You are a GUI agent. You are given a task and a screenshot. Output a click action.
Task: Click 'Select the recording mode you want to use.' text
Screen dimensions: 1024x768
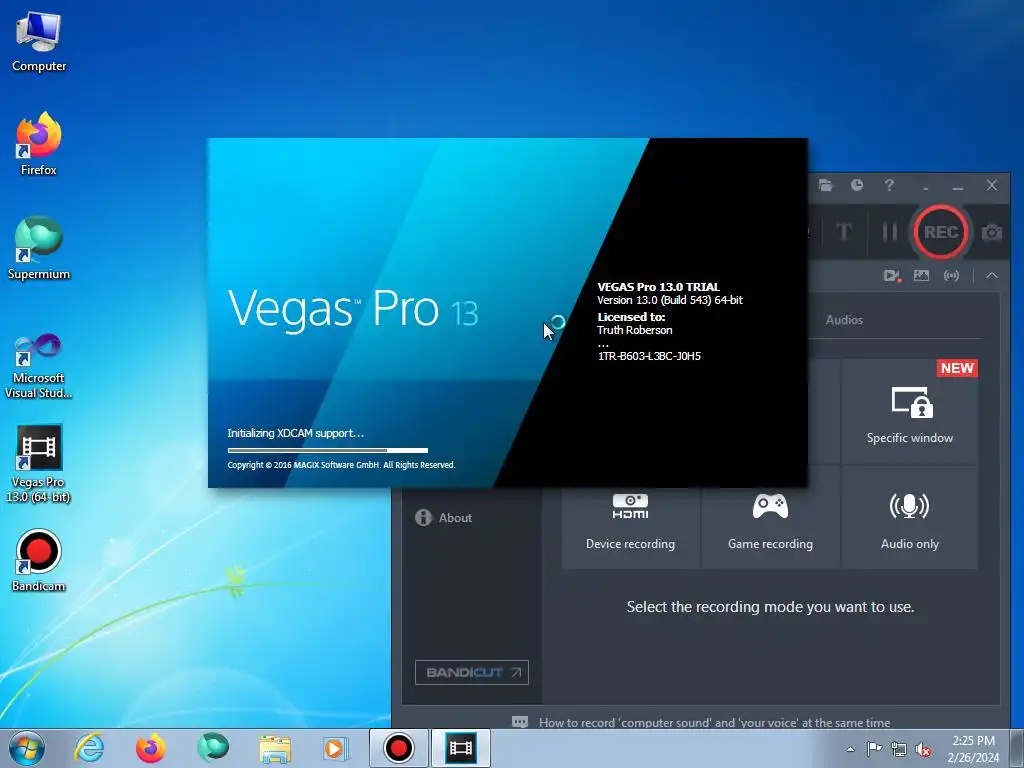771,607
